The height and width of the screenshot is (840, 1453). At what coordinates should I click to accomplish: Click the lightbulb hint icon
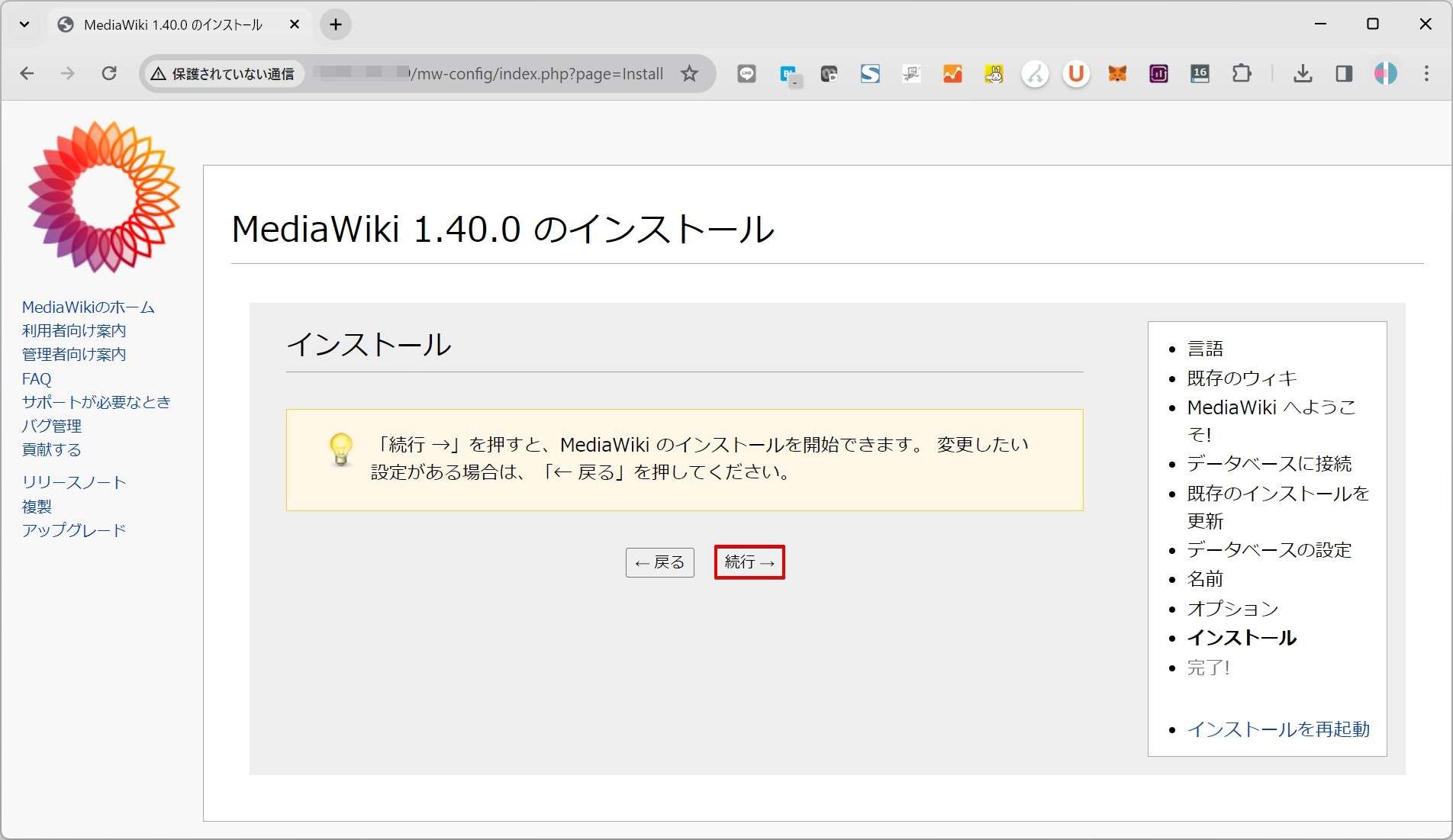pyautogui.click(x=341, y=449)
